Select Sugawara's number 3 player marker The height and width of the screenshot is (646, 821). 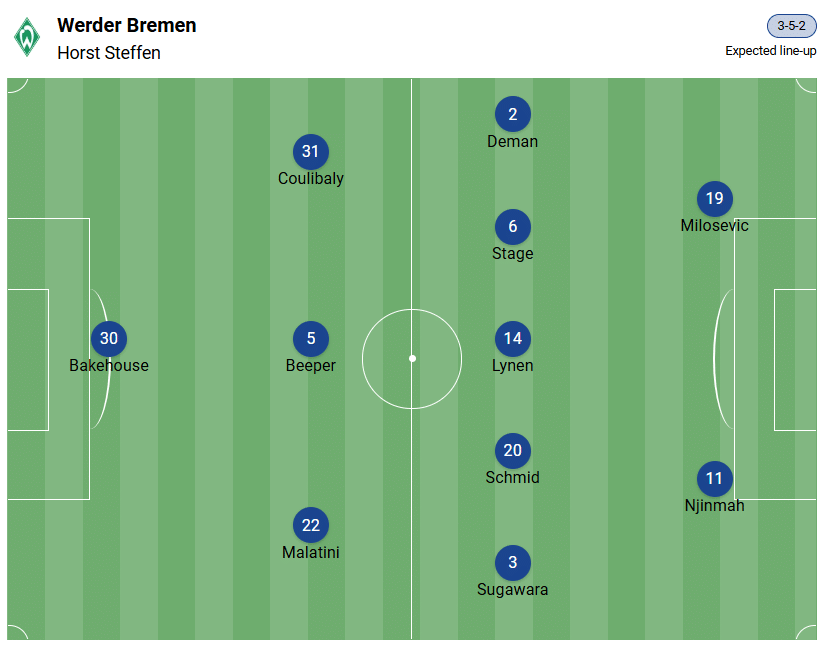pos(513,563)
